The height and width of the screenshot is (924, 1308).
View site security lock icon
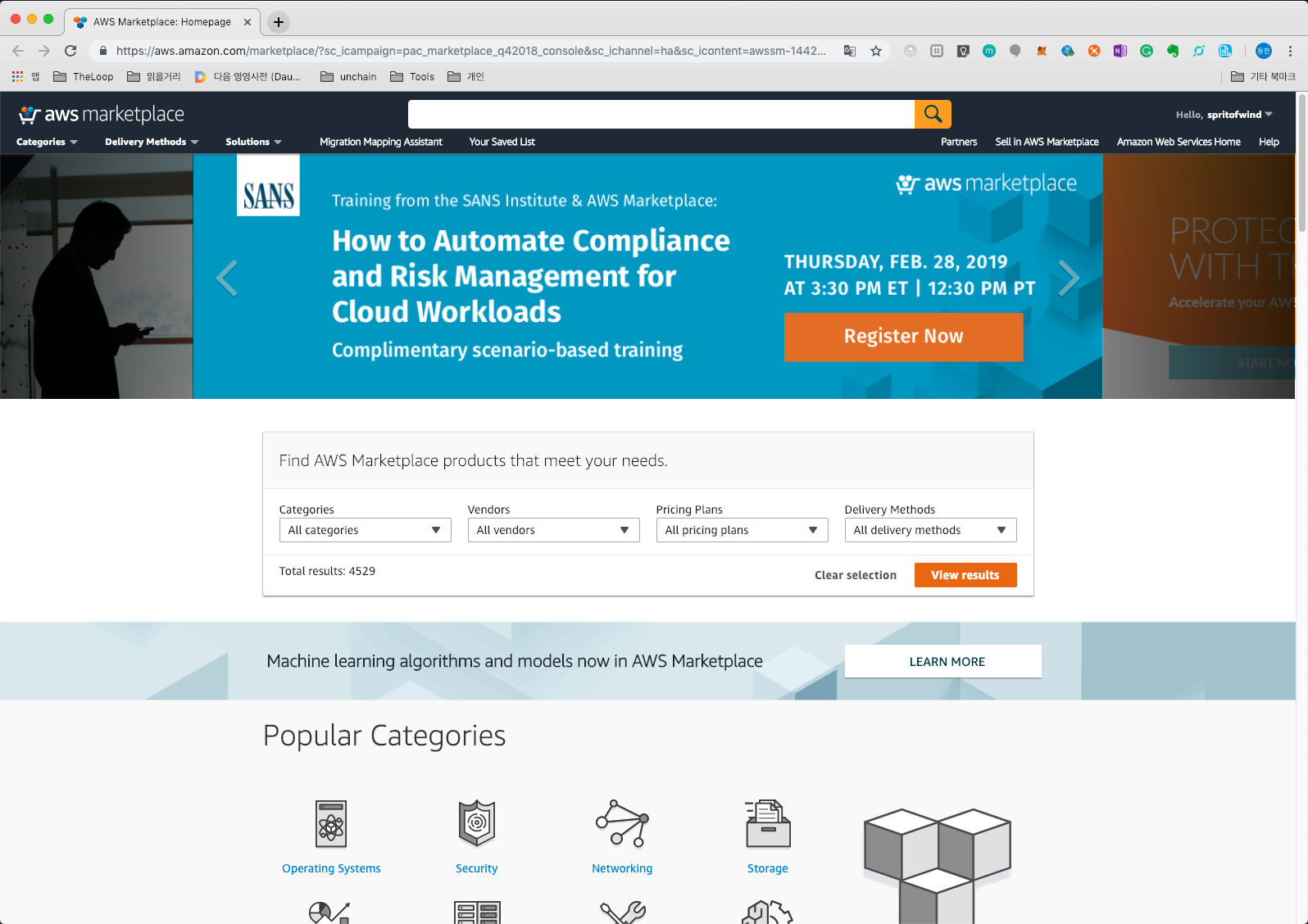point(102,51)
